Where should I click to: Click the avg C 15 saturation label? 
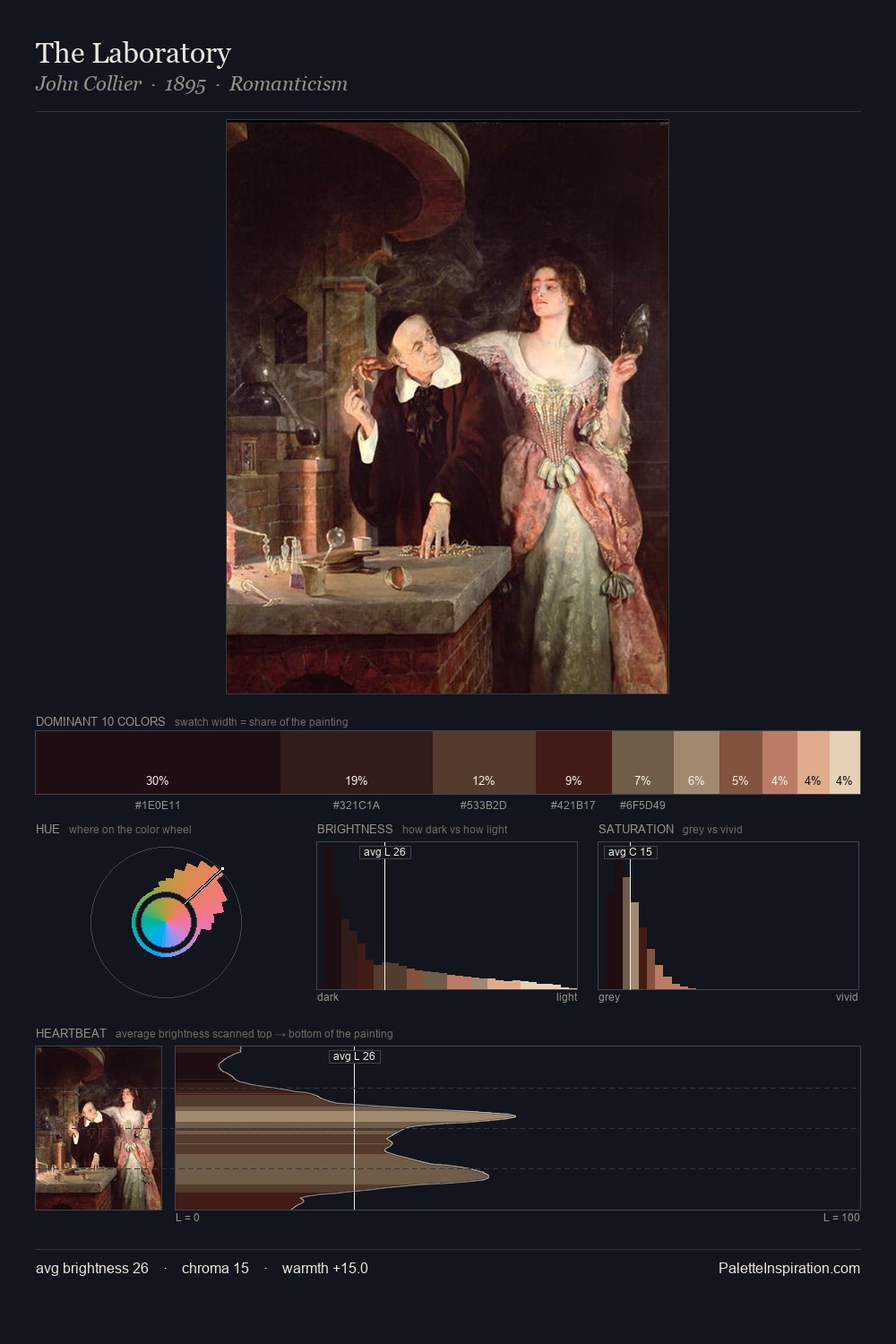[630, 852]
